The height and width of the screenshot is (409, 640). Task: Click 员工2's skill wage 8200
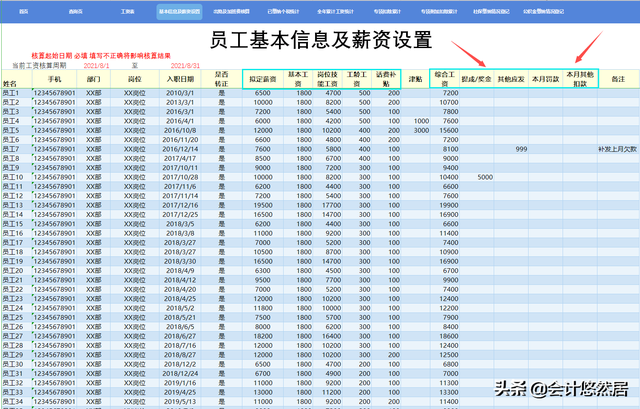point(327,102)
